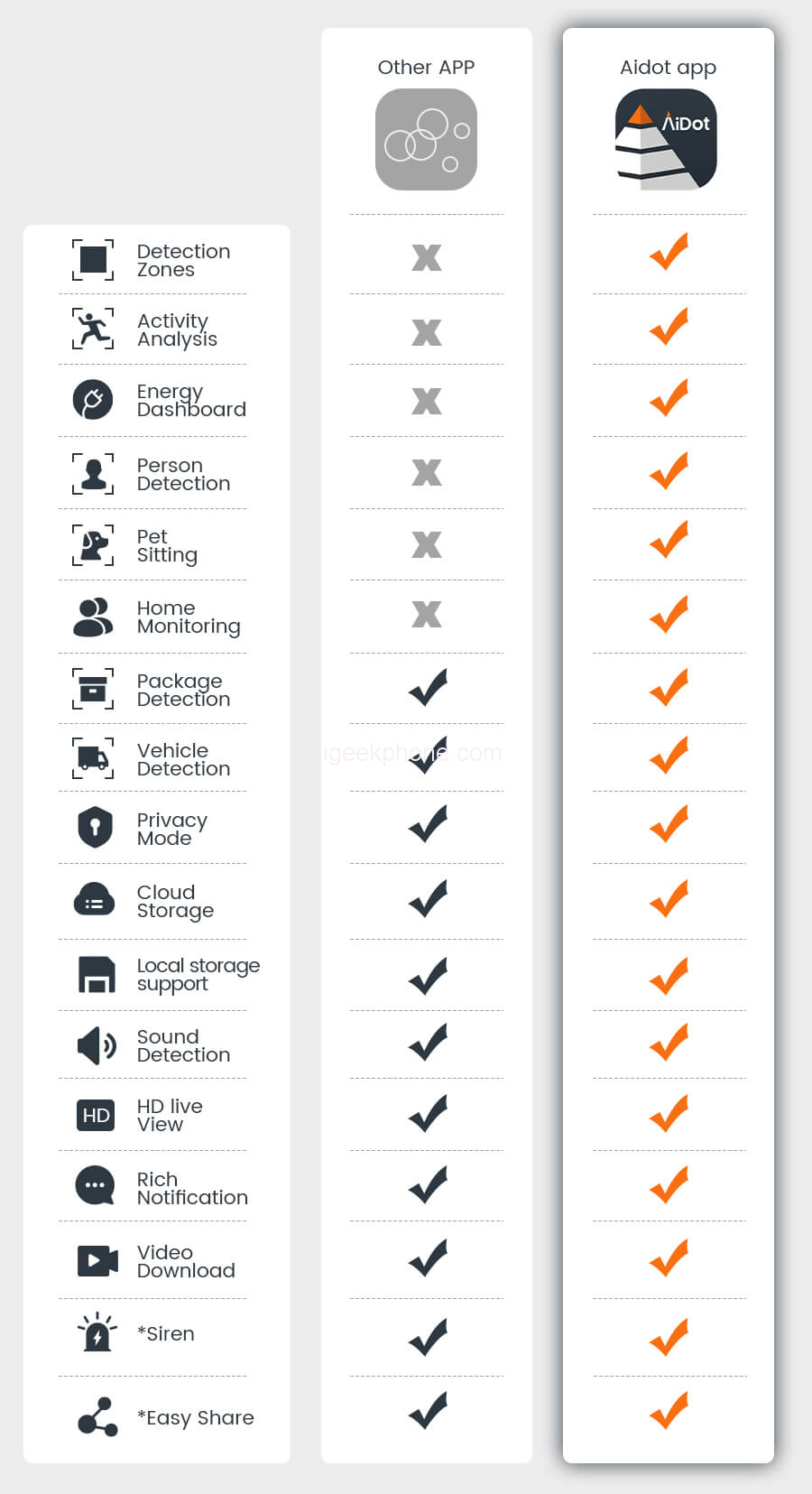Click the Easy Share nodes icon
Viewport: 812px width, 1494px height.
[97, 1416]
